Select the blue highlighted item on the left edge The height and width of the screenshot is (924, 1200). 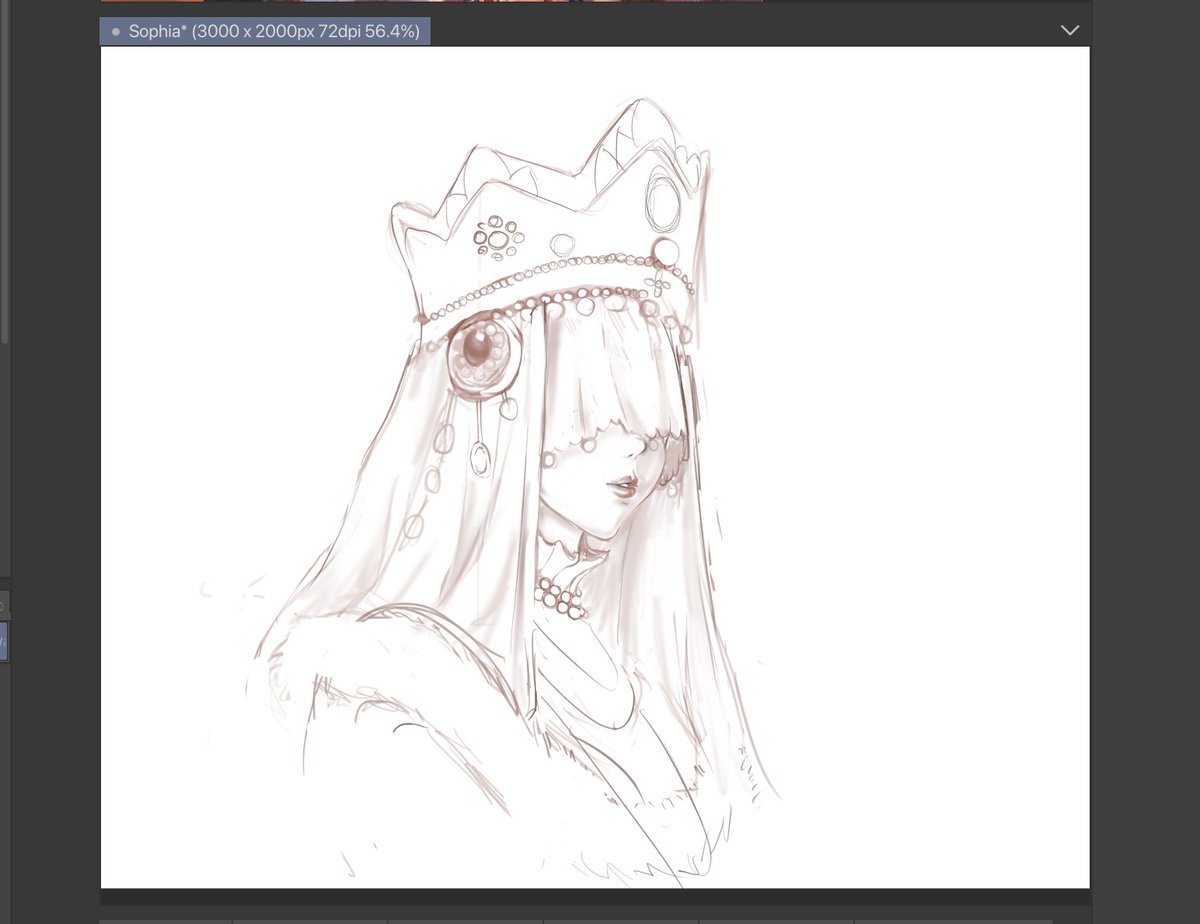coord(3,641)
